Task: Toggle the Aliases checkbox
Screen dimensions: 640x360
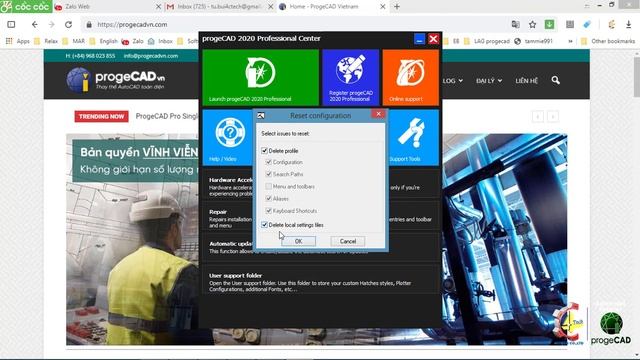Action: tap(269, 198)
